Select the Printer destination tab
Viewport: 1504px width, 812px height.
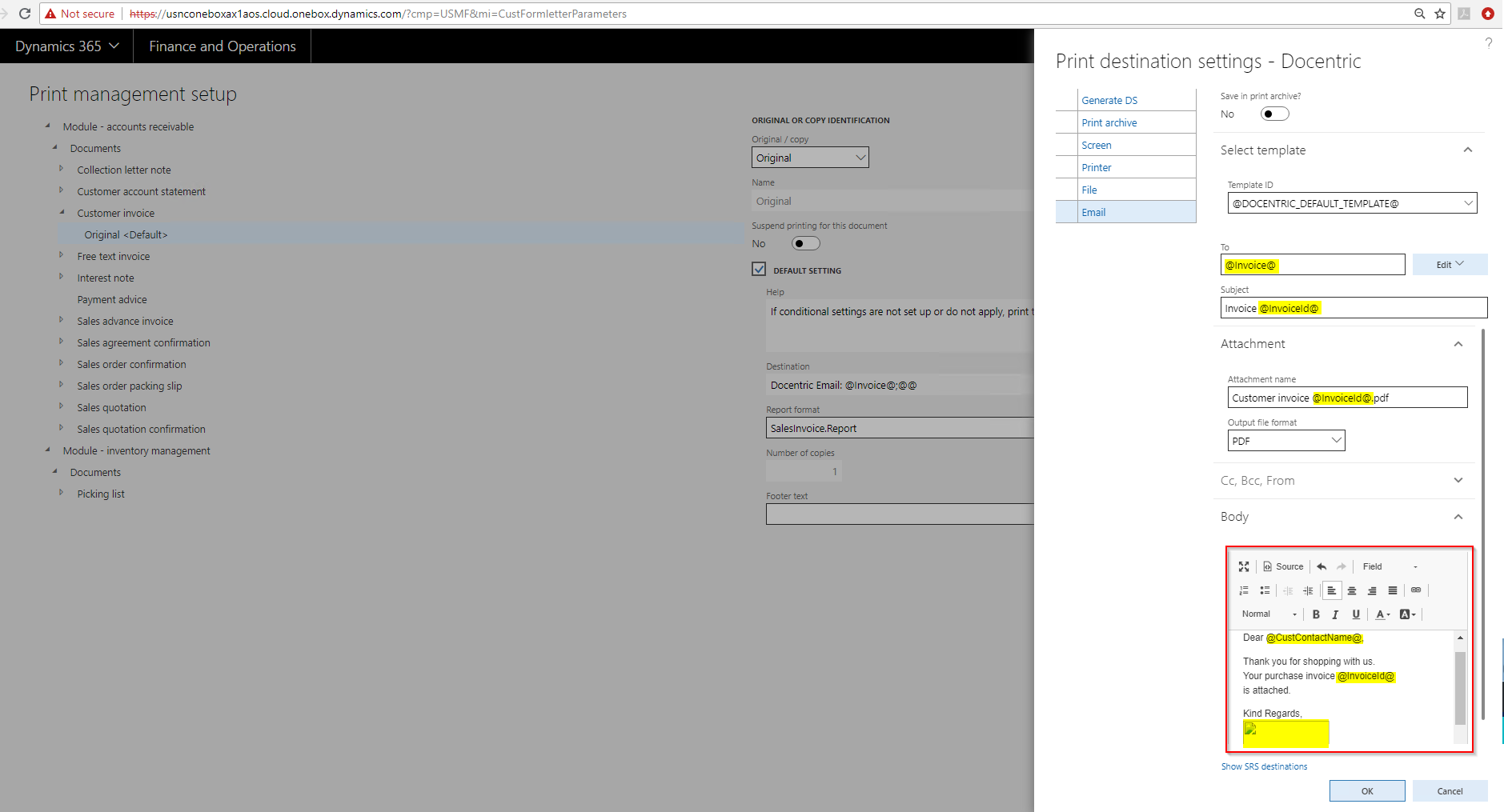(x=1097, y=167)
